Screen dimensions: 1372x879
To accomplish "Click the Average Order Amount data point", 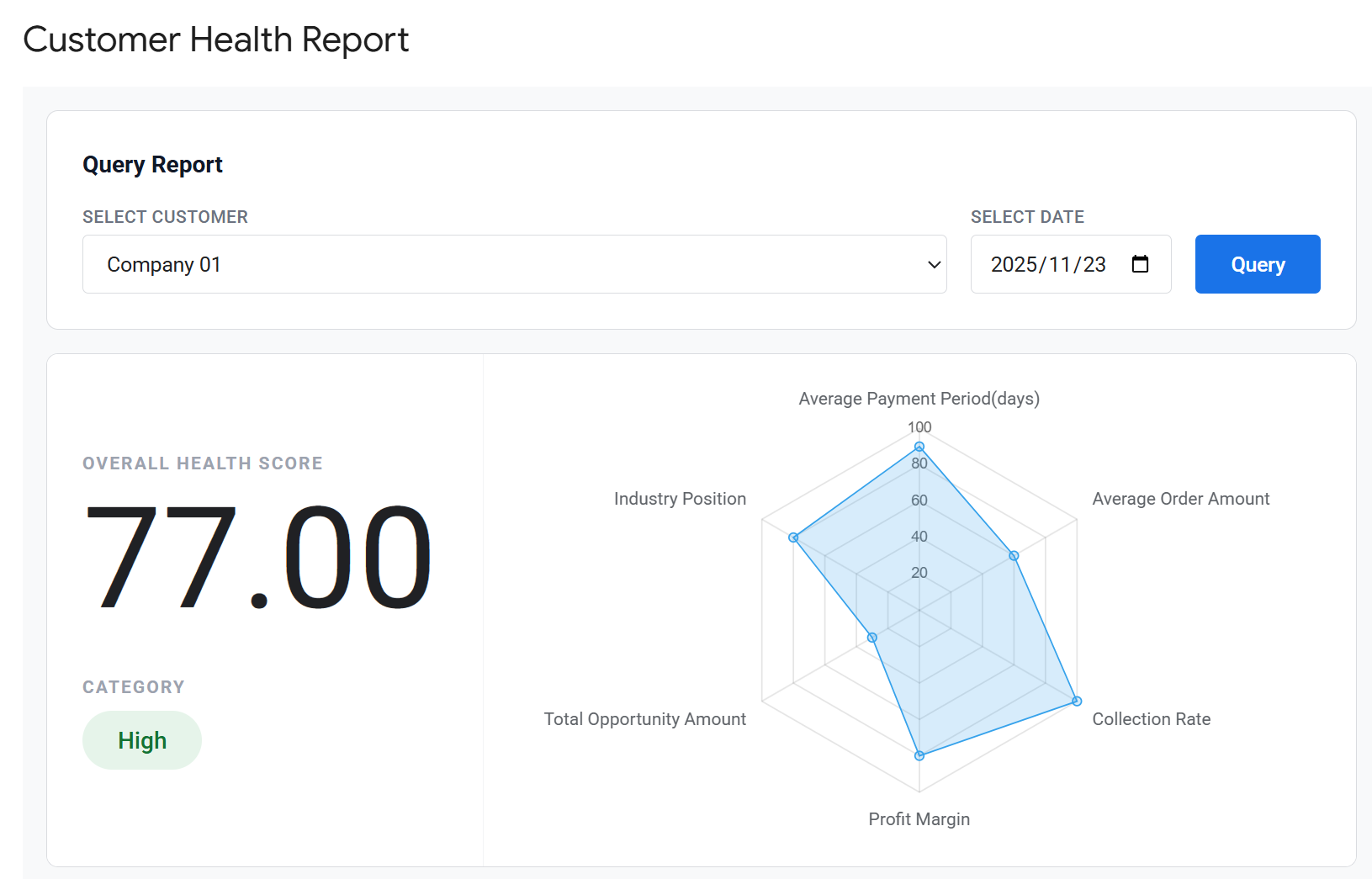I will tap(1013, 555).
